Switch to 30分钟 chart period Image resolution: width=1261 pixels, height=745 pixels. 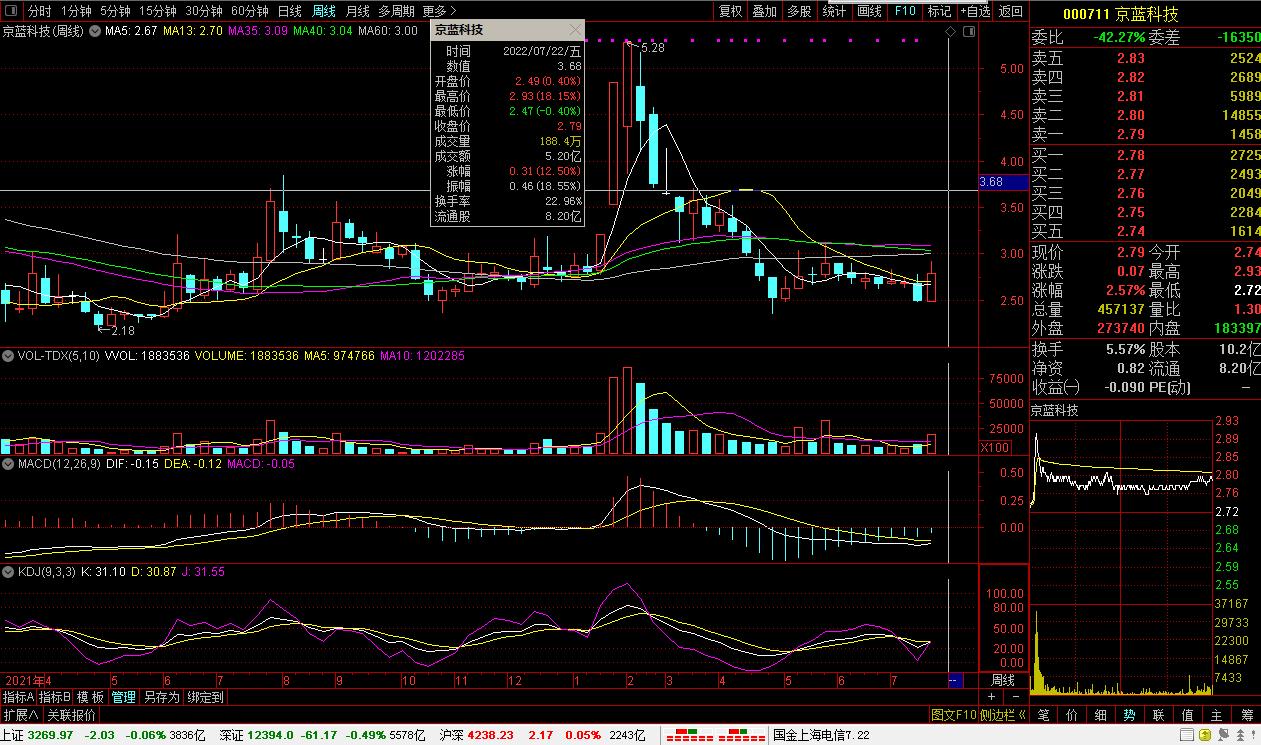click(204, 11)
